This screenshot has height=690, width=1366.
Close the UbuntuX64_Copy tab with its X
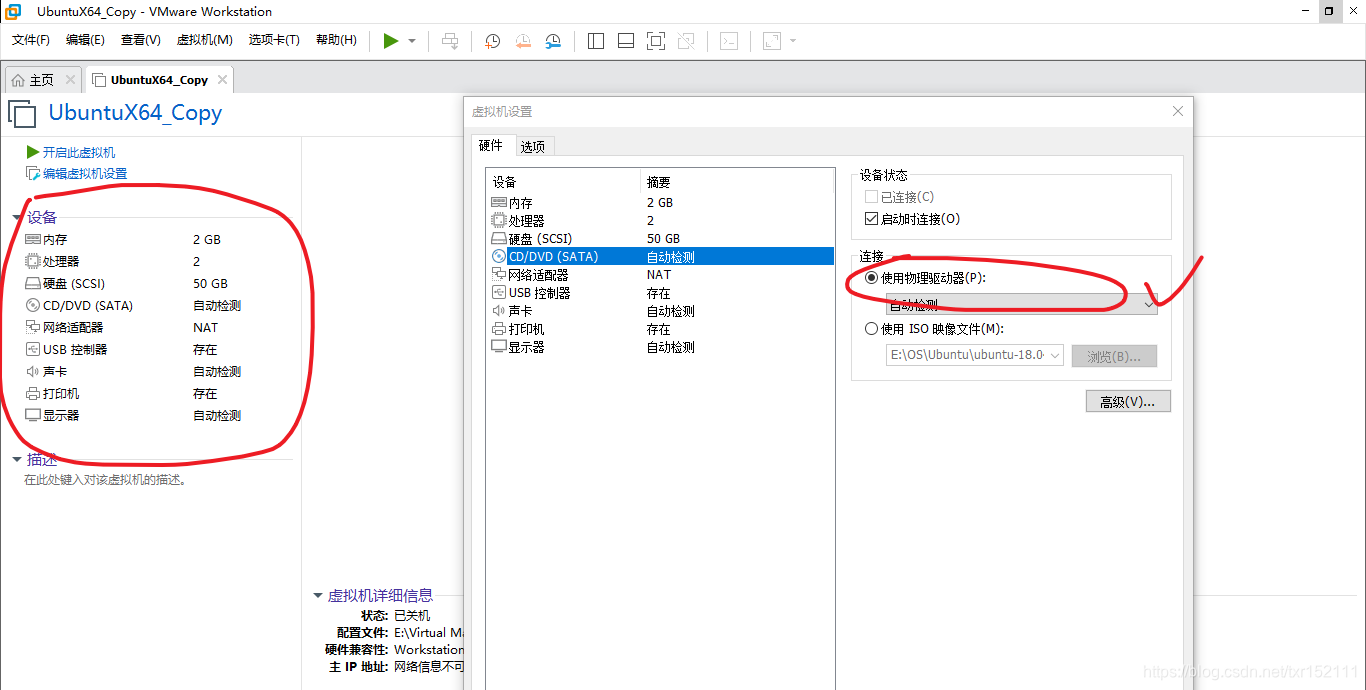click(x=222, y=80)
